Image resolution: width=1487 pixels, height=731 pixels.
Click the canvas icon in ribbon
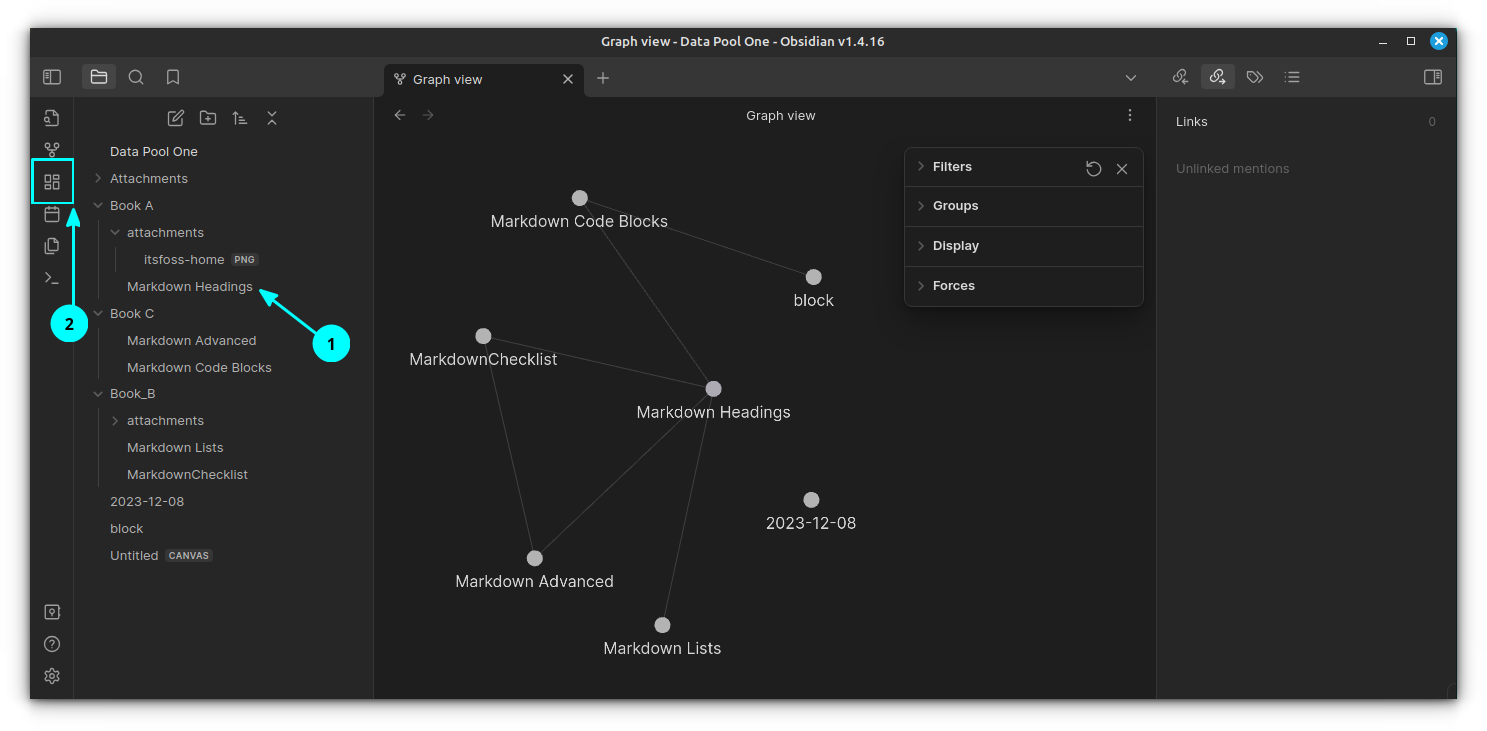pyautogui.click(x=52, y=182)
